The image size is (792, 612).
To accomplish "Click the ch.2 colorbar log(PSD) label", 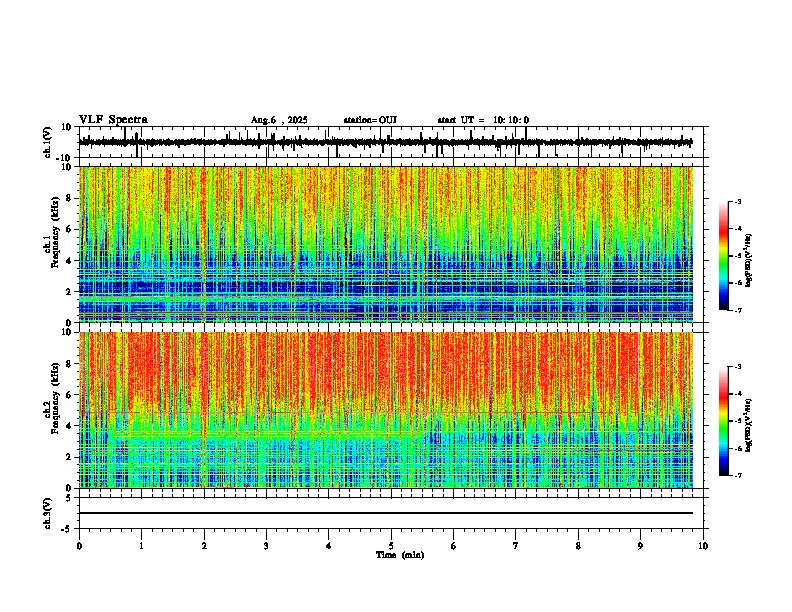I will tap(749, 425).
